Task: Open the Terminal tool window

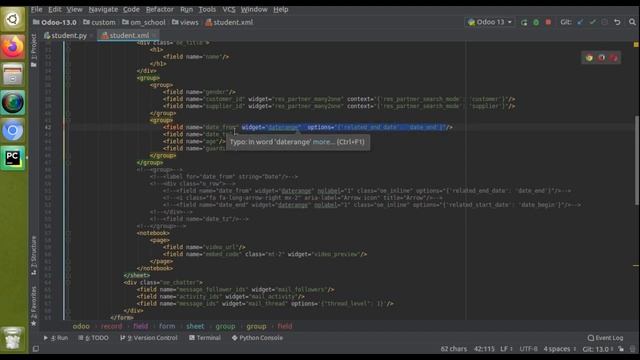Action: [205, 338]
